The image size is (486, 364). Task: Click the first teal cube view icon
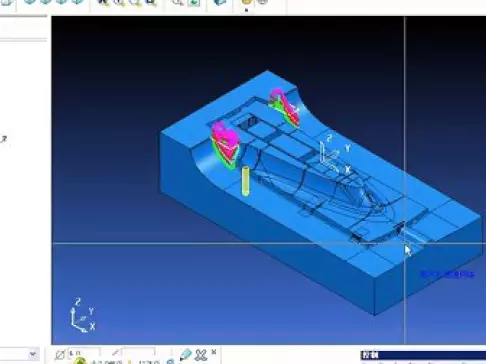coord(30,2)
